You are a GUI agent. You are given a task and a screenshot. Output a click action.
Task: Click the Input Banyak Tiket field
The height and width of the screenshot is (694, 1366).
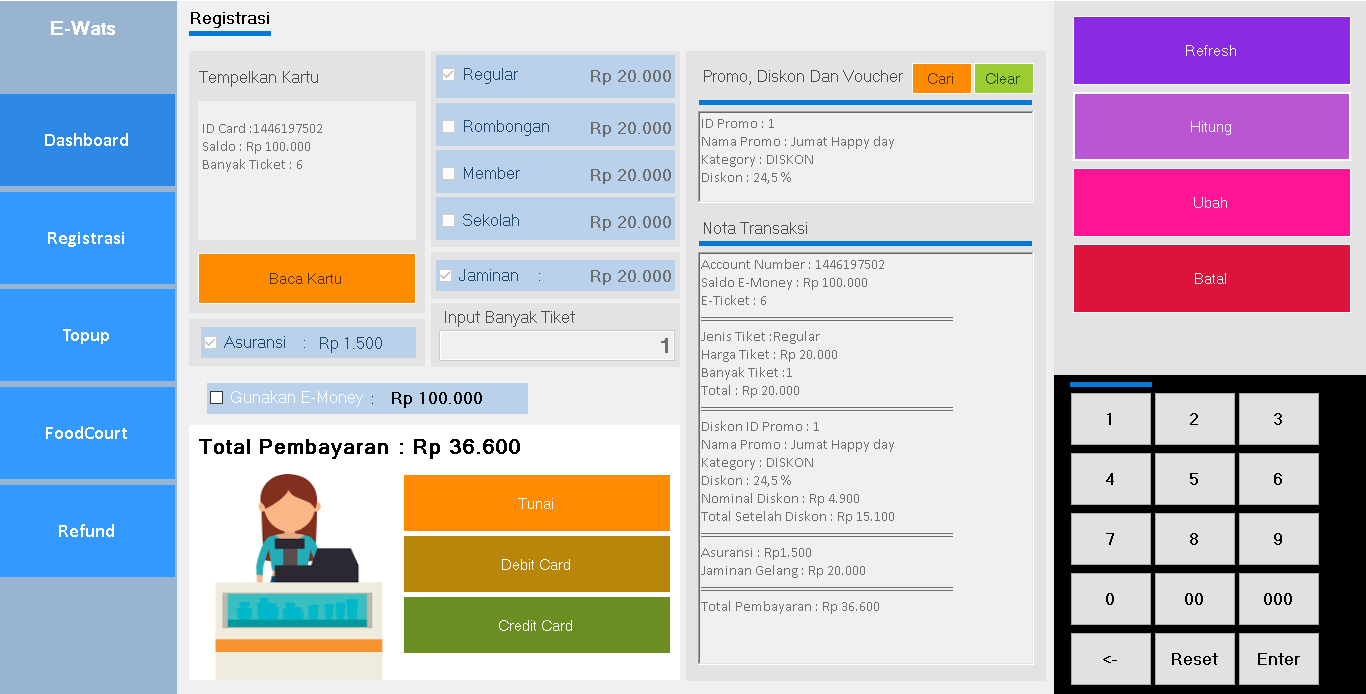[x=556, y=345]
